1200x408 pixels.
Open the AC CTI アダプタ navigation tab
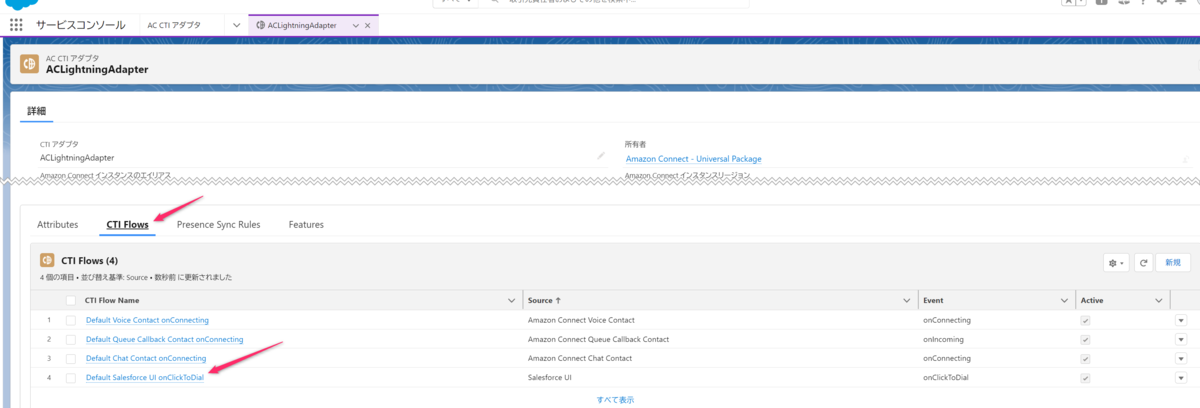(x=174, y=24)
